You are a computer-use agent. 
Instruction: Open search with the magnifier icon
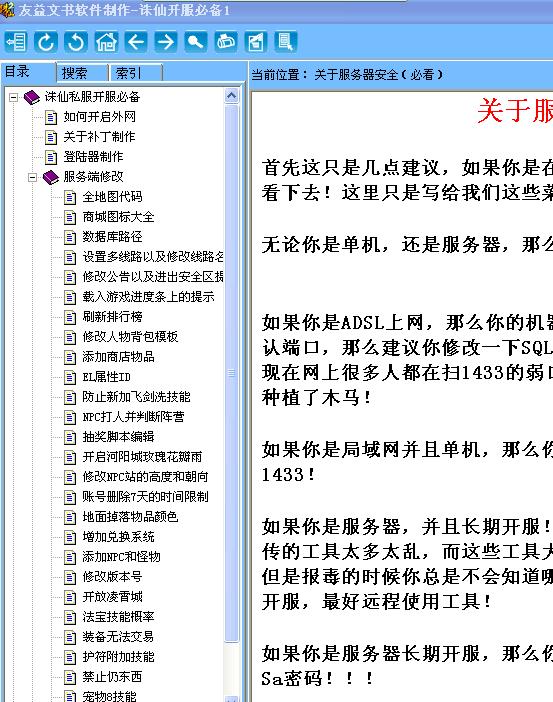coord(196,42)
